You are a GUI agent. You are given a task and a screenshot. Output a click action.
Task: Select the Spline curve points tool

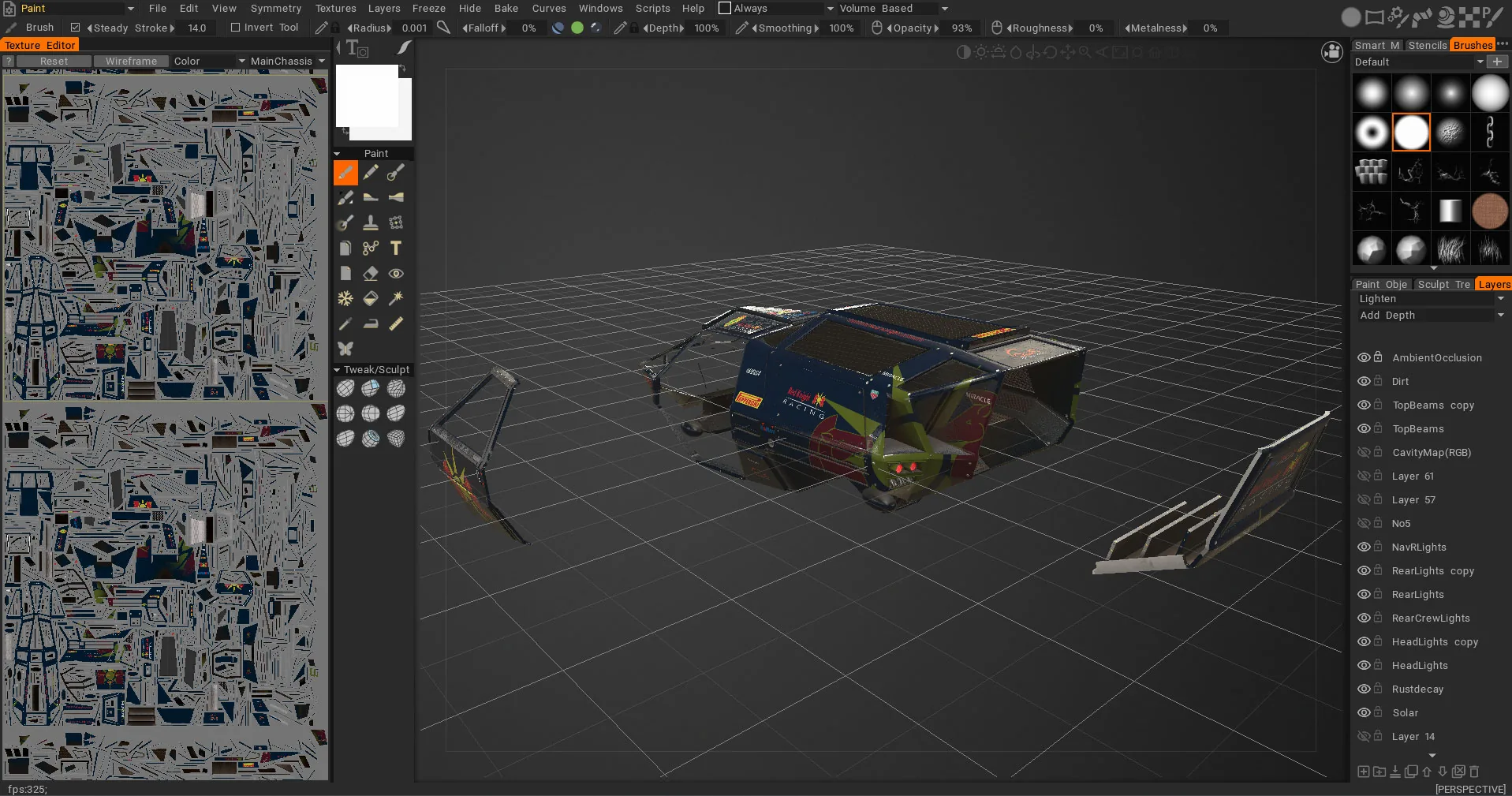(x=371, y=249)
